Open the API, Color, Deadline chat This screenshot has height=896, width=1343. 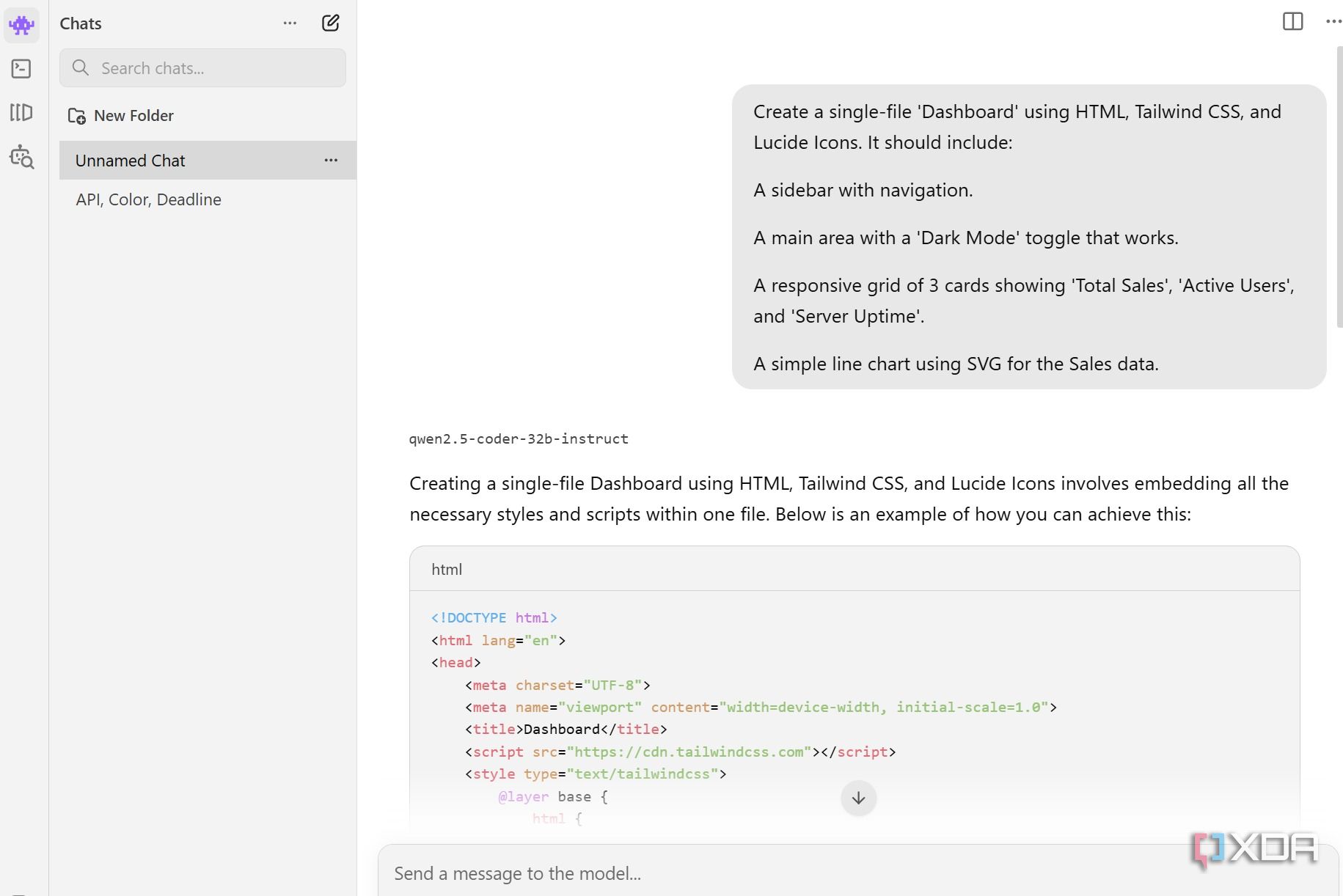148,199
